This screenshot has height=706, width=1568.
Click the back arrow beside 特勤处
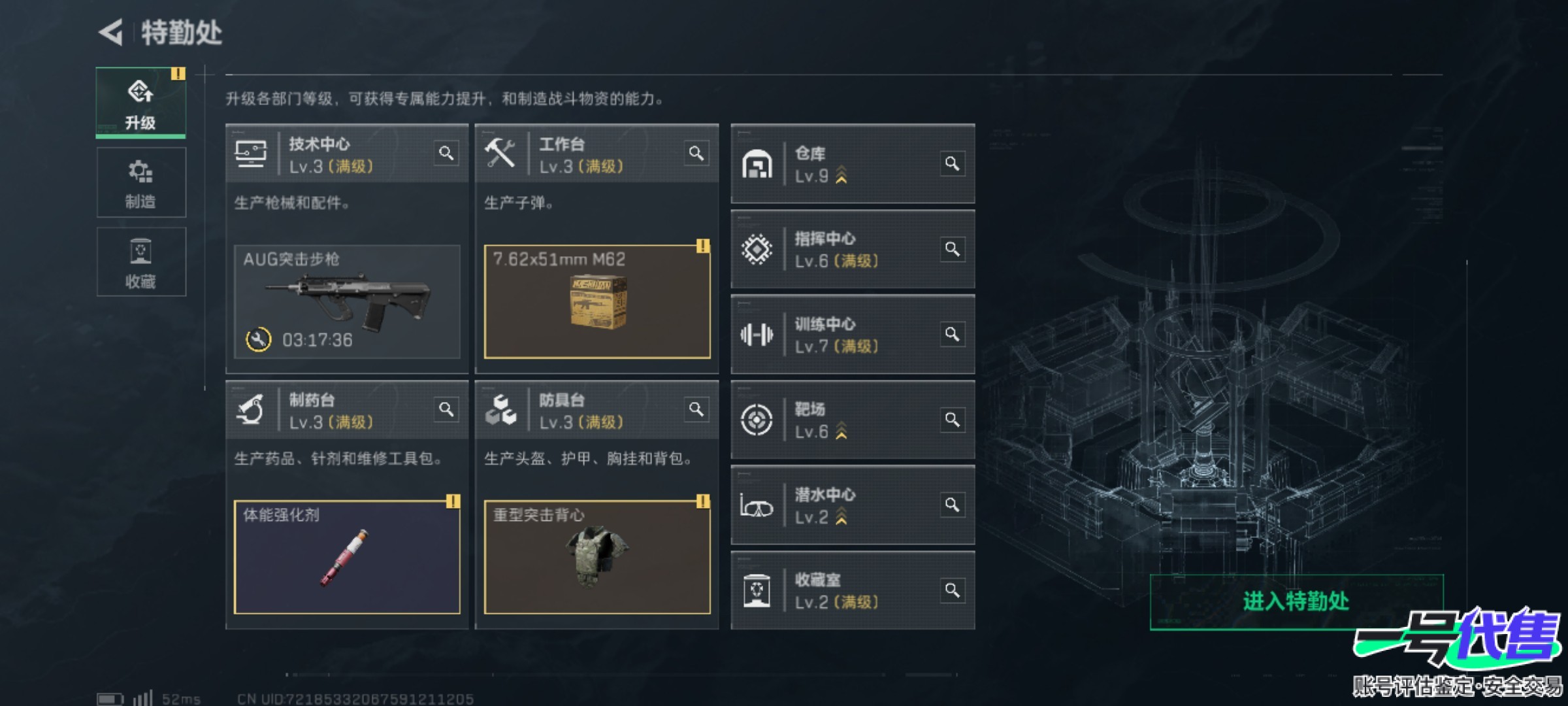pos(111,32)
